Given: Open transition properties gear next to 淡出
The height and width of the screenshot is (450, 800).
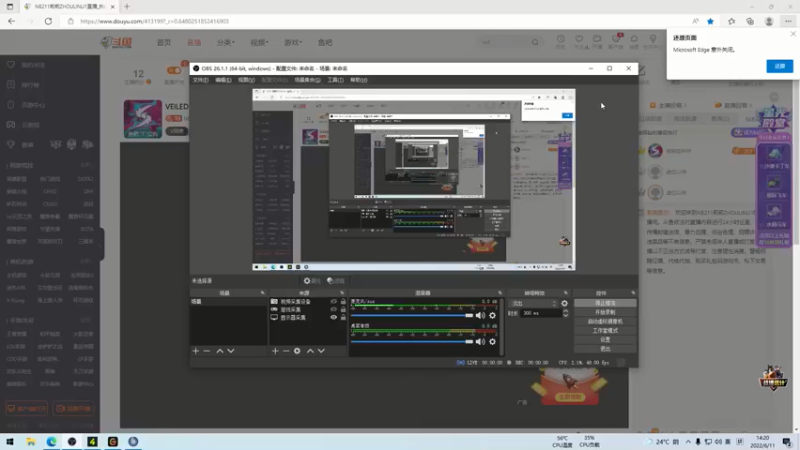Looking at the screenshot, I should tap(564, 304).
